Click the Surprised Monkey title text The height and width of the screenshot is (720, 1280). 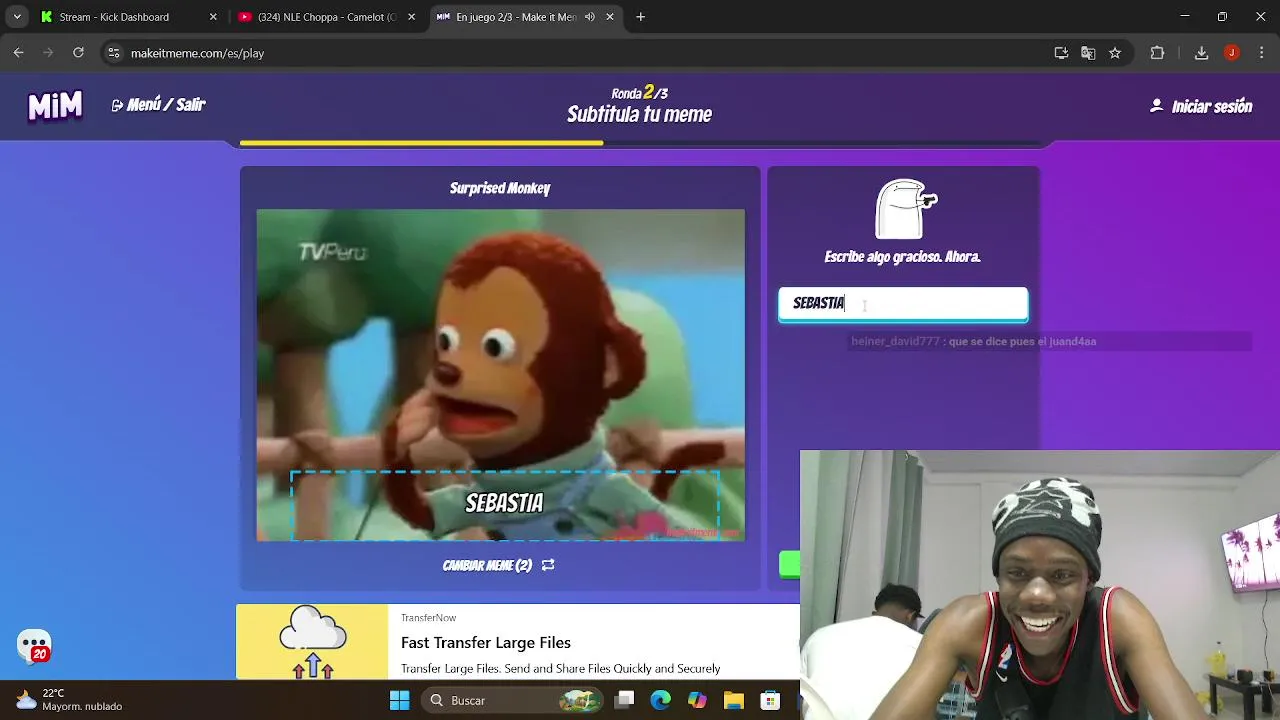500,188
